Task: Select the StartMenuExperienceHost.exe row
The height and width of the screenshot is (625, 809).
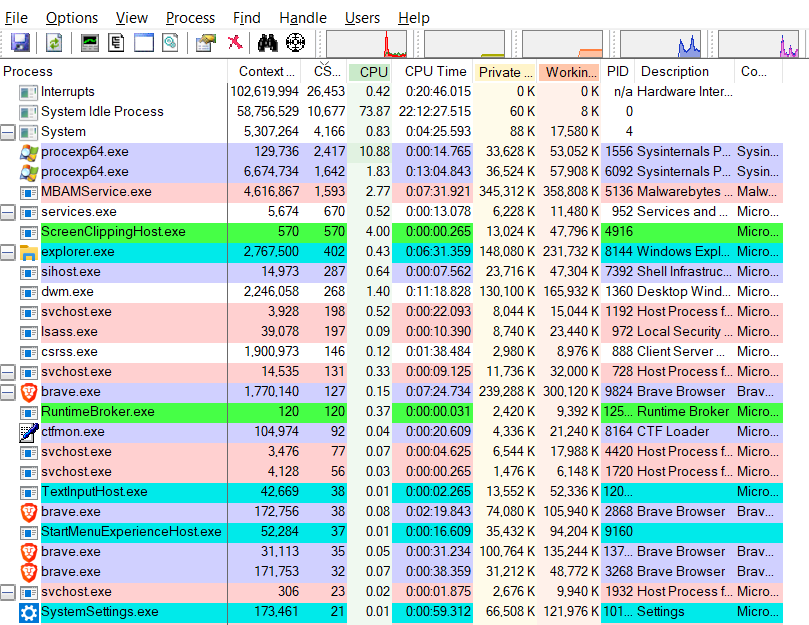Action: [391, 532]
